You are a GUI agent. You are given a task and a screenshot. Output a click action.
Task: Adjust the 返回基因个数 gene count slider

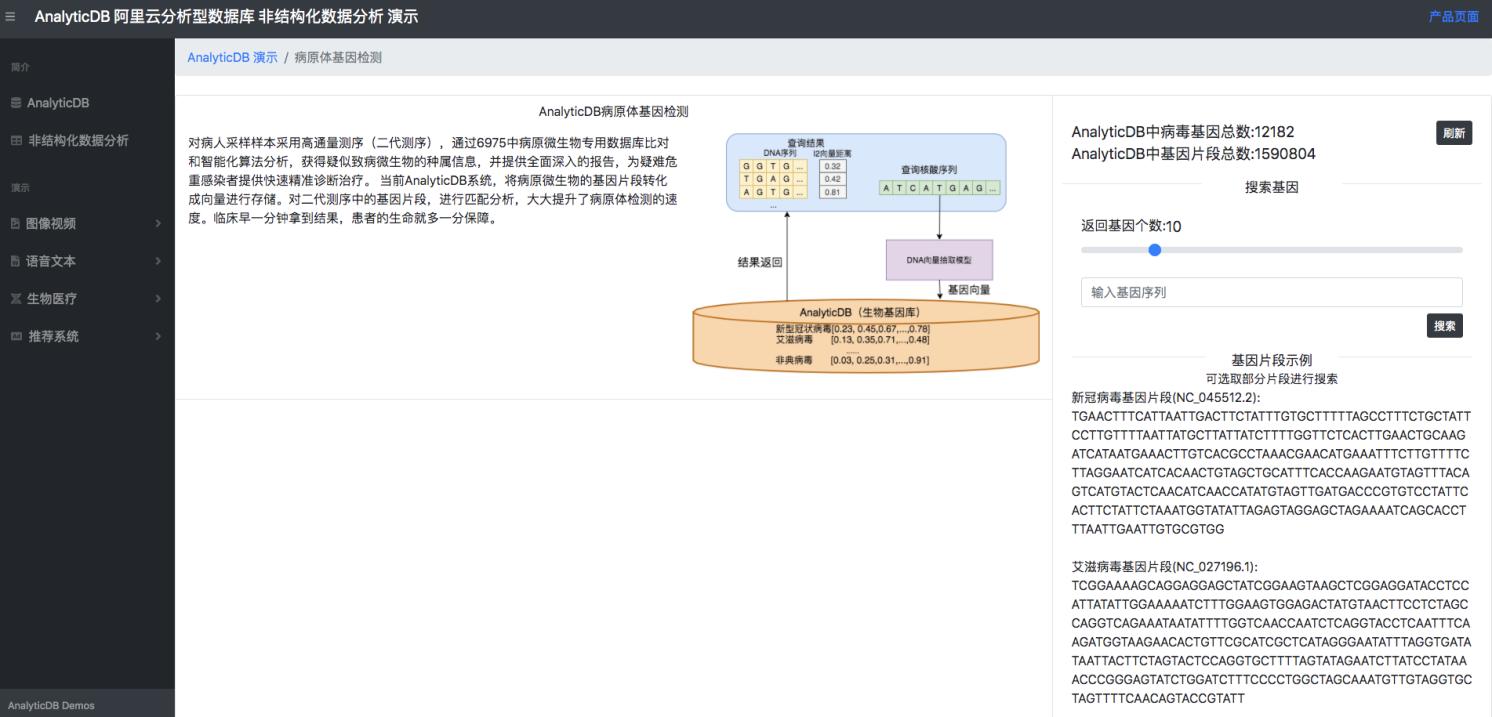pos(1154,250)
